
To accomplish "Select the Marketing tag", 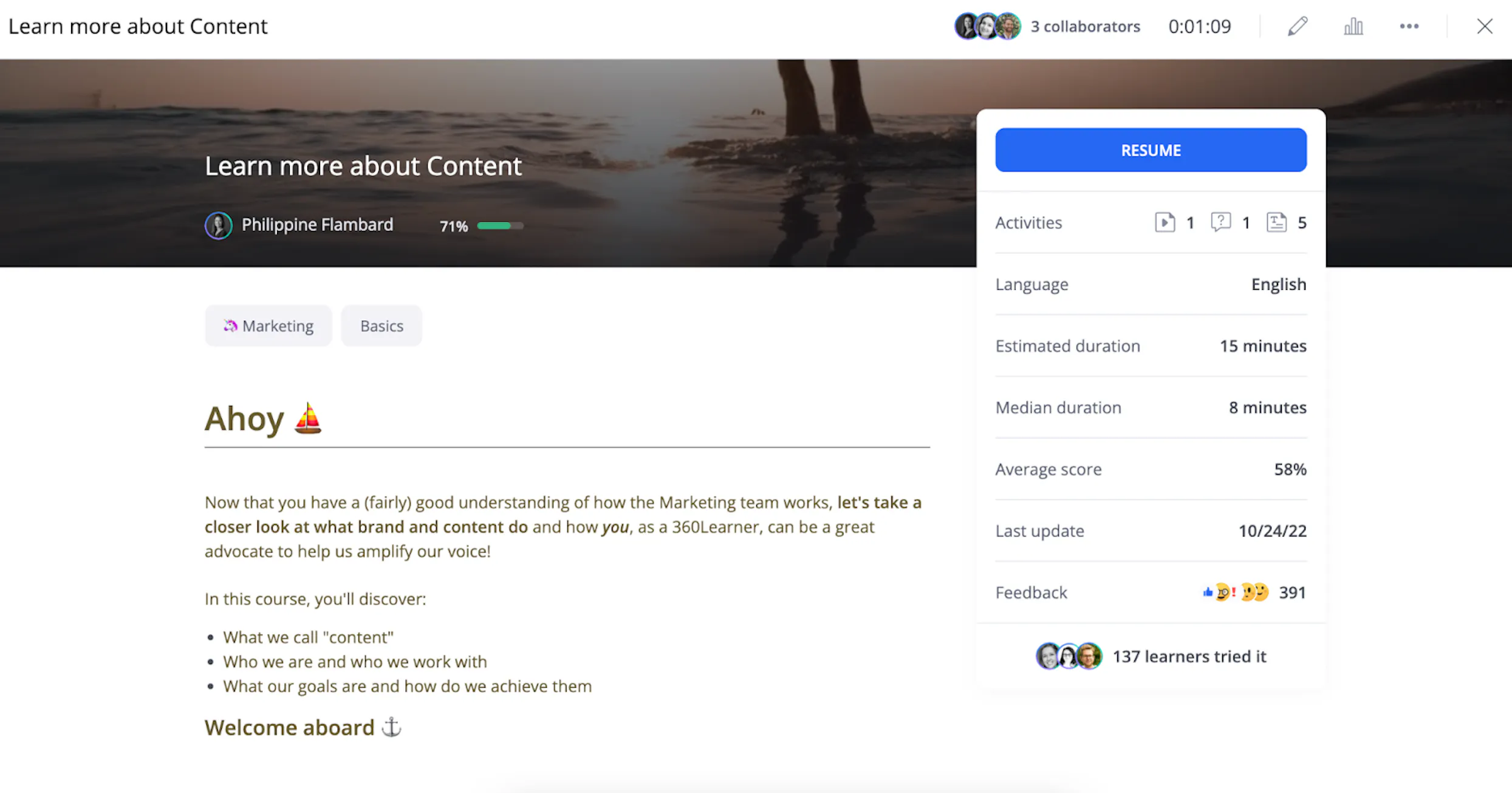I will click(269, 326).
